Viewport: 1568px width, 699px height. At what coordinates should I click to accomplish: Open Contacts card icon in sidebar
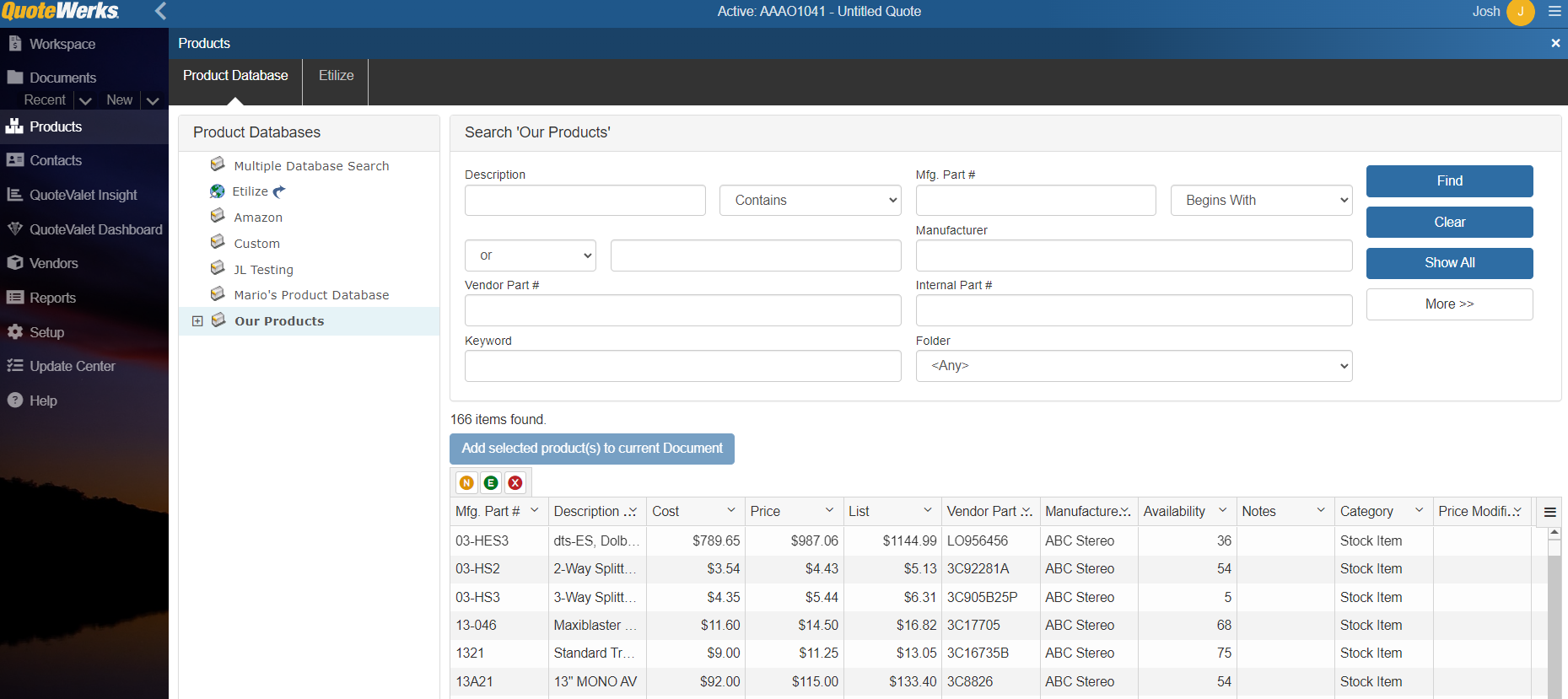pyautogui.click(x=14, y=160)
